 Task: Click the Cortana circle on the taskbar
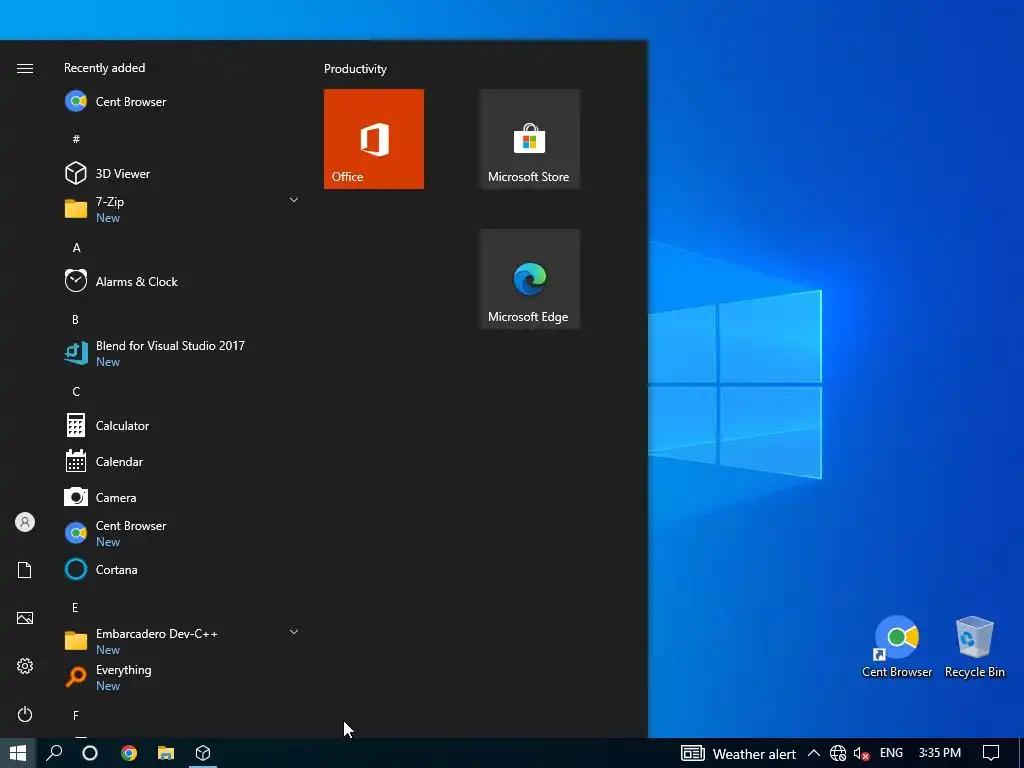point(90,753)
